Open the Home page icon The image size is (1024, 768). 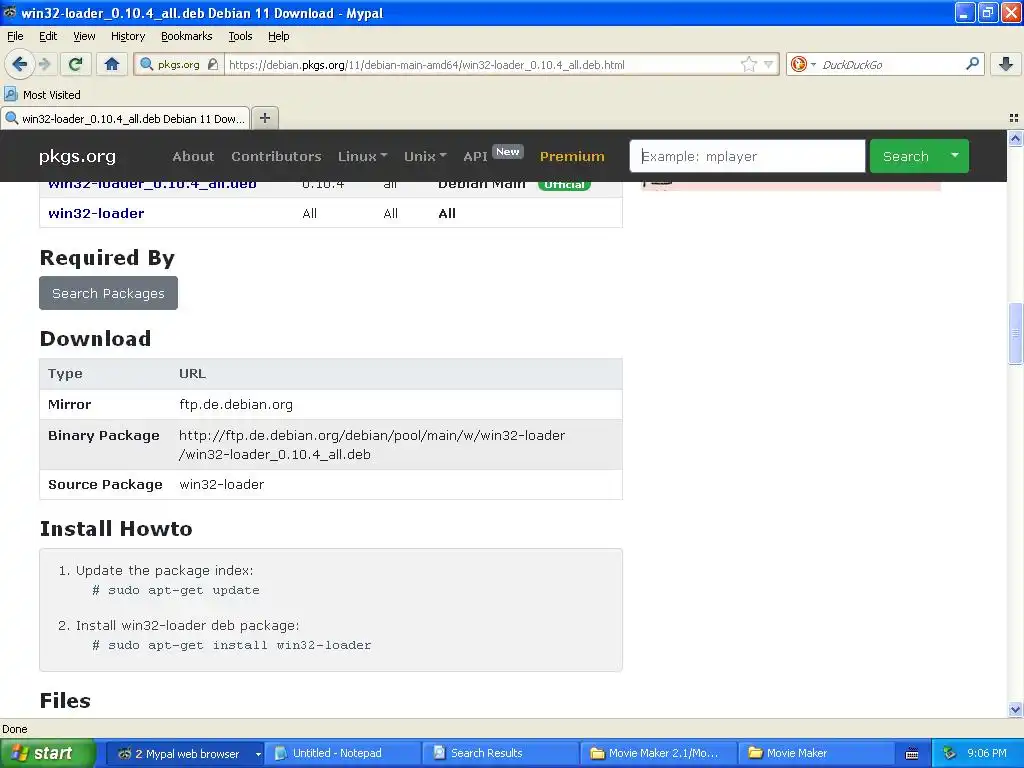[112, 64]
